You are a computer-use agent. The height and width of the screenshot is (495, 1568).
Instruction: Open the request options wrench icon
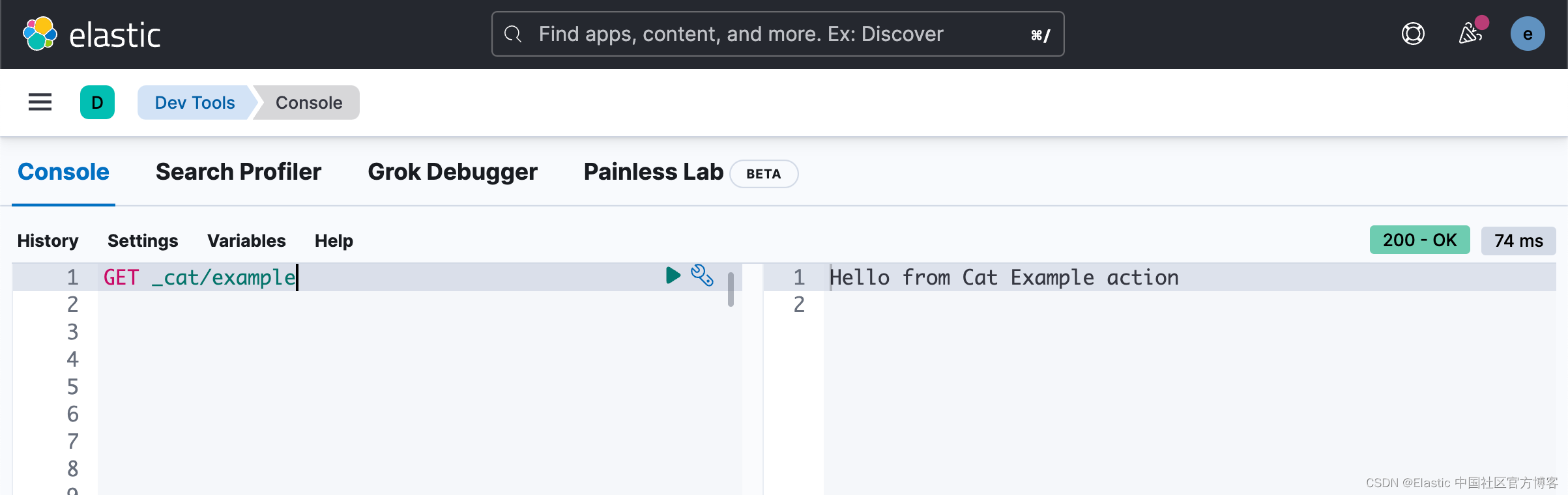point(703,276)
